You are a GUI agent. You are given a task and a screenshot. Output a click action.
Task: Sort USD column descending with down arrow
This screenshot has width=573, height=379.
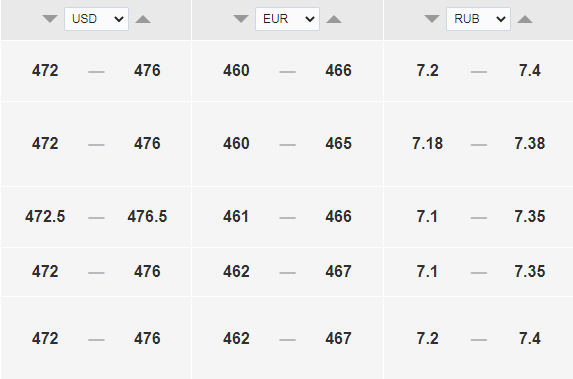50,19
